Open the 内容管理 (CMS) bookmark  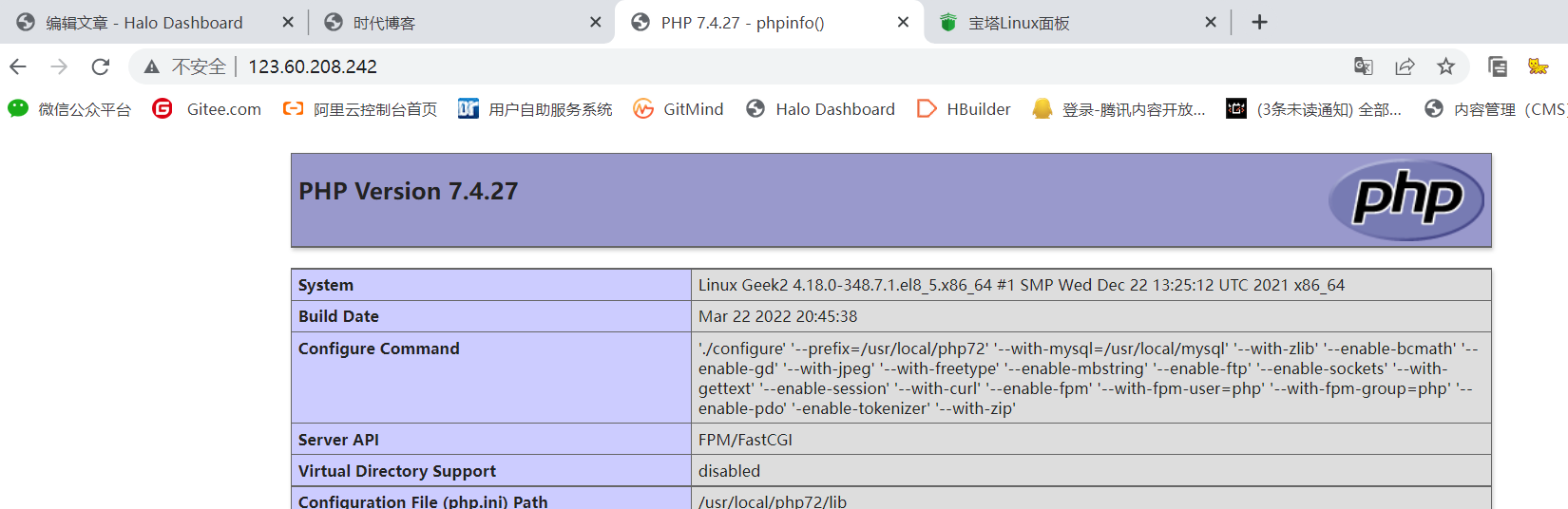[1495, 109]
